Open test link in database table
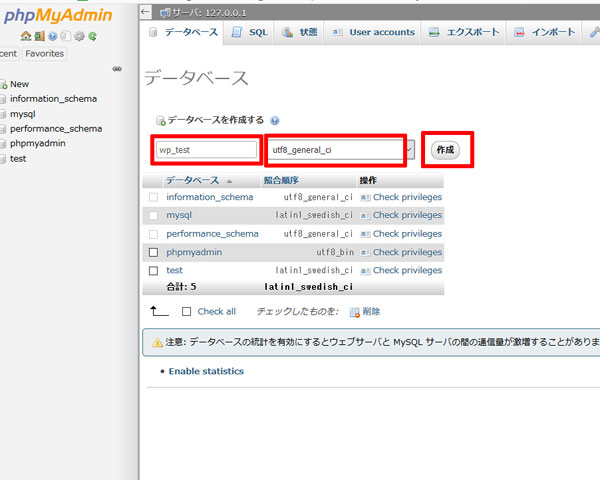The height and width of the screenshot is (480, 600). point(174,271)
